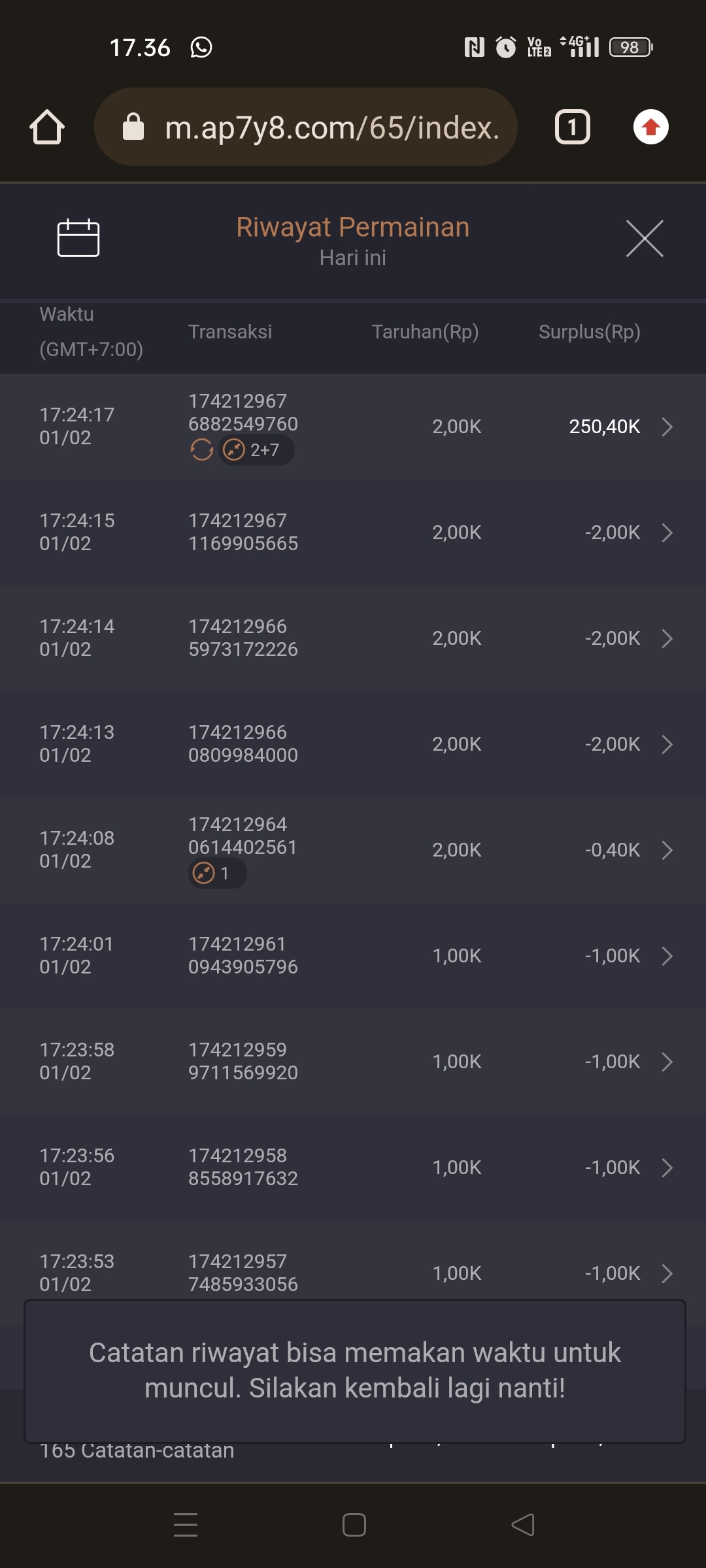Screen dimensions: 706x1568
Task: Close the Riwayat Permainan panel
Action: point(645,238)
